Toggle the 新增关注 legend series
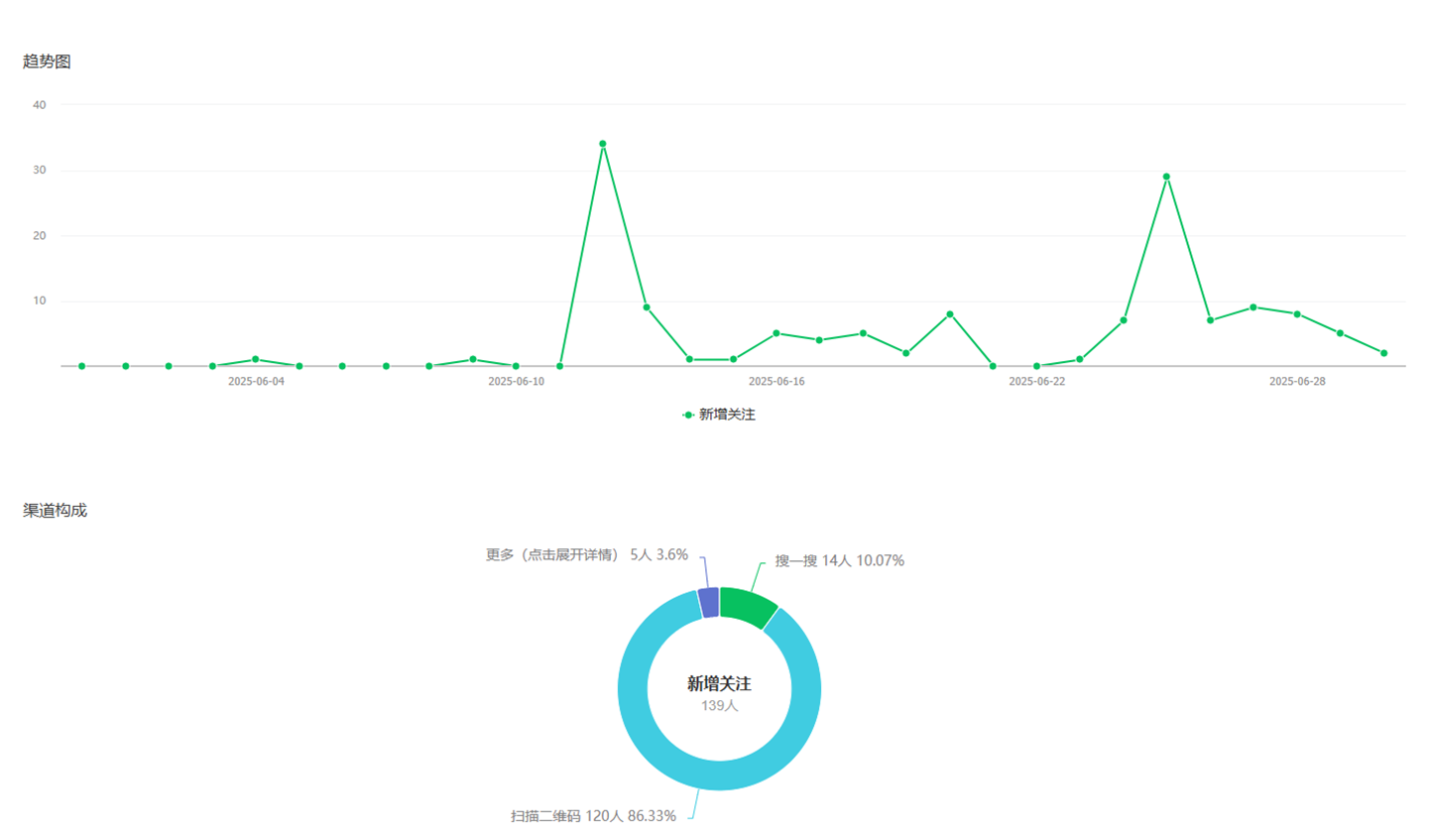1429x840 pixels. (727, 415)
